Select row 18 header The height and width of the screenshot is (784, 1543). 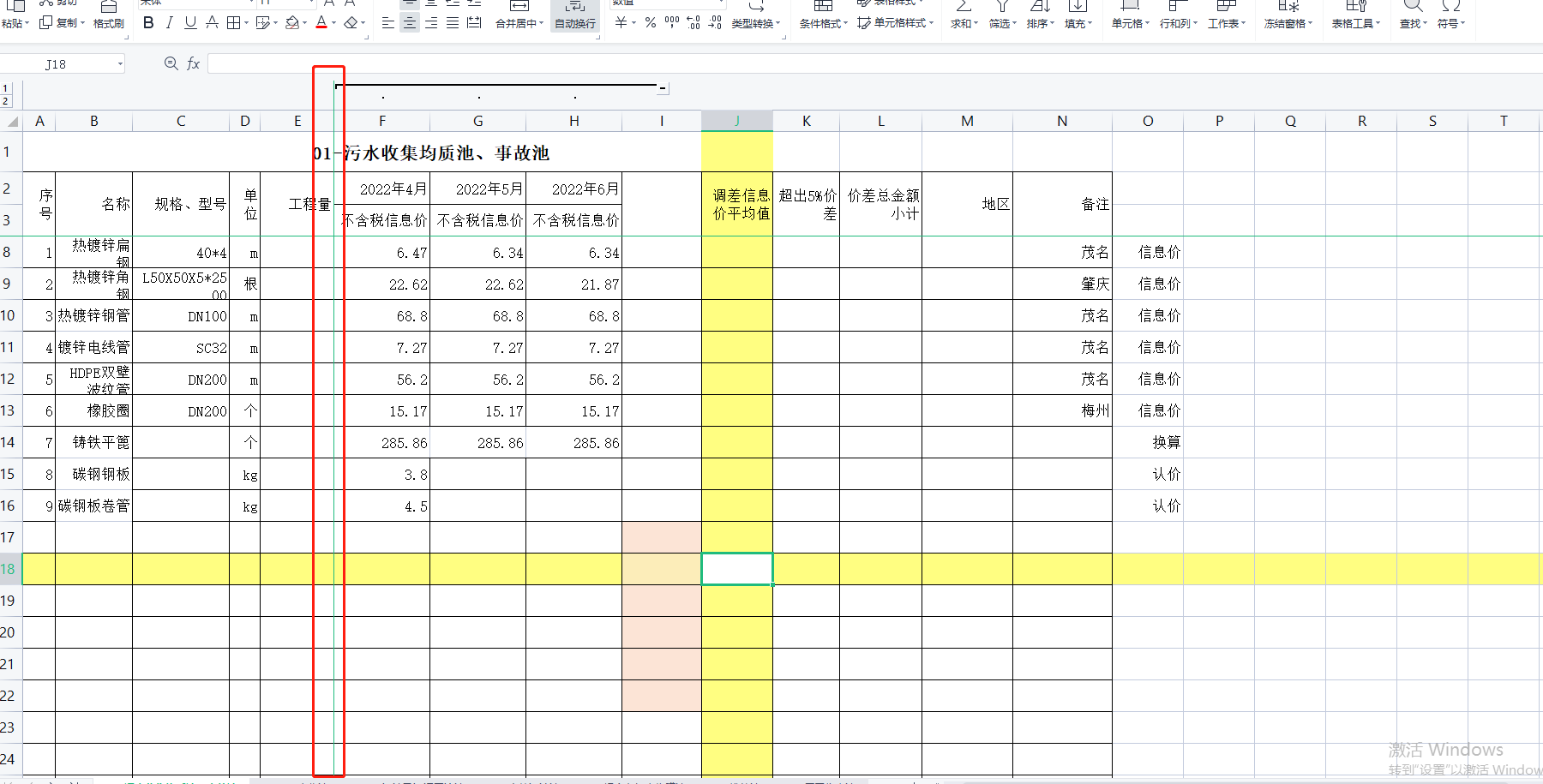point(10,569)
